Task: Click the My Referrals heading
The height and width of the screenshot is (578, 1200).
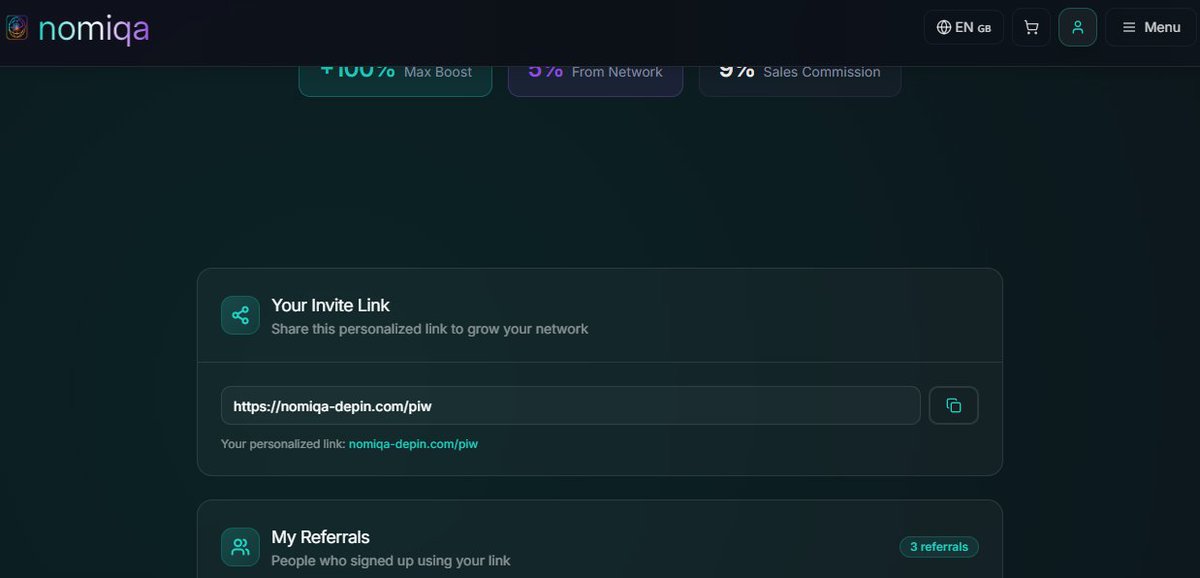Action: click(x=321, y=537)
